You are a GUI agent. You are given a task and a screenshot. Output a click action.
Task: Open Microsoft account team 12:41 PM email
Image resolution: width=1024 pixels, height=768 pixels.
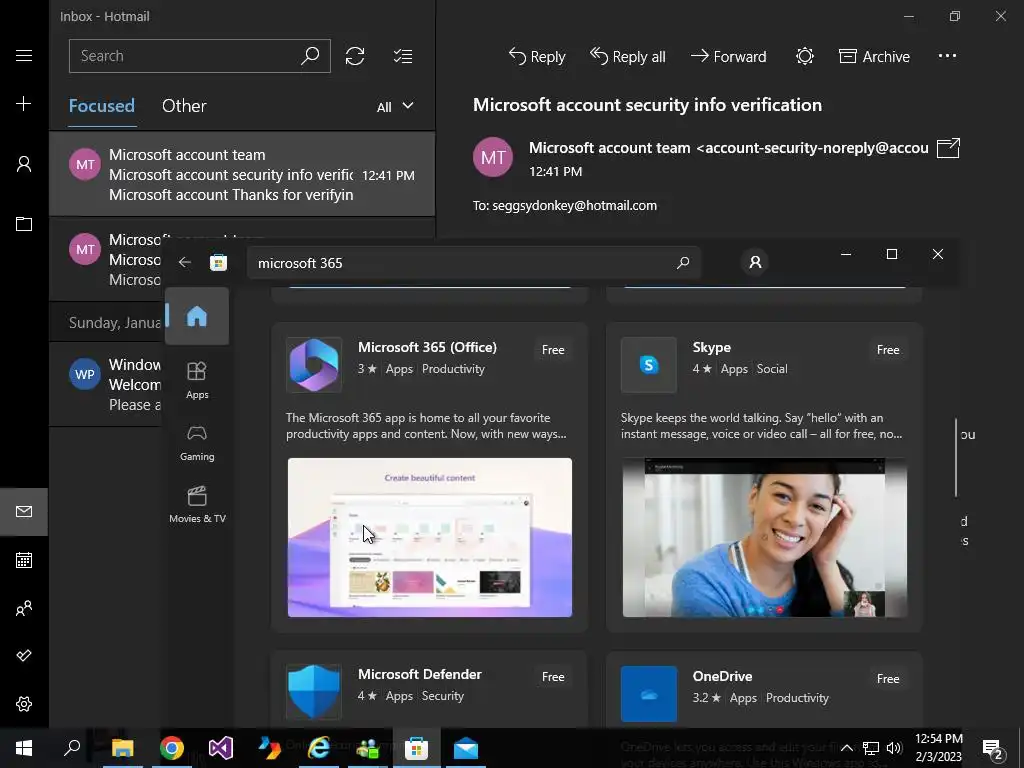(x=242, y=174)
